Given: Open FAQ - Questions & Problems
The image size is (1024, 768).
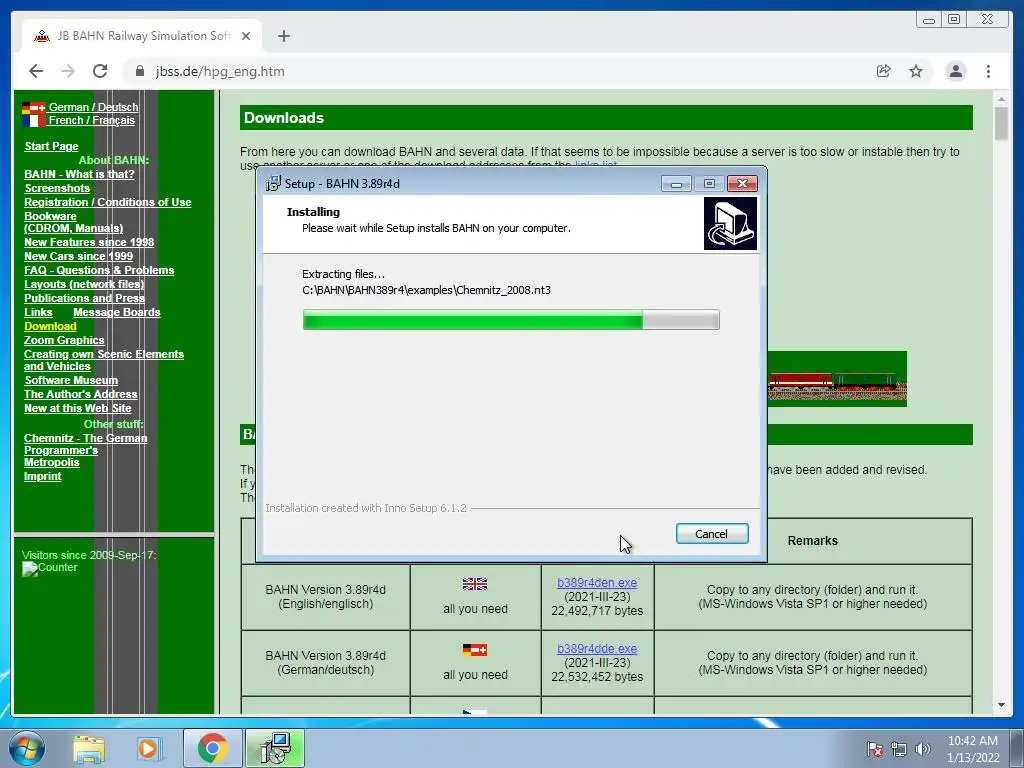Looking at the screenshot, I should pos(99,270).
